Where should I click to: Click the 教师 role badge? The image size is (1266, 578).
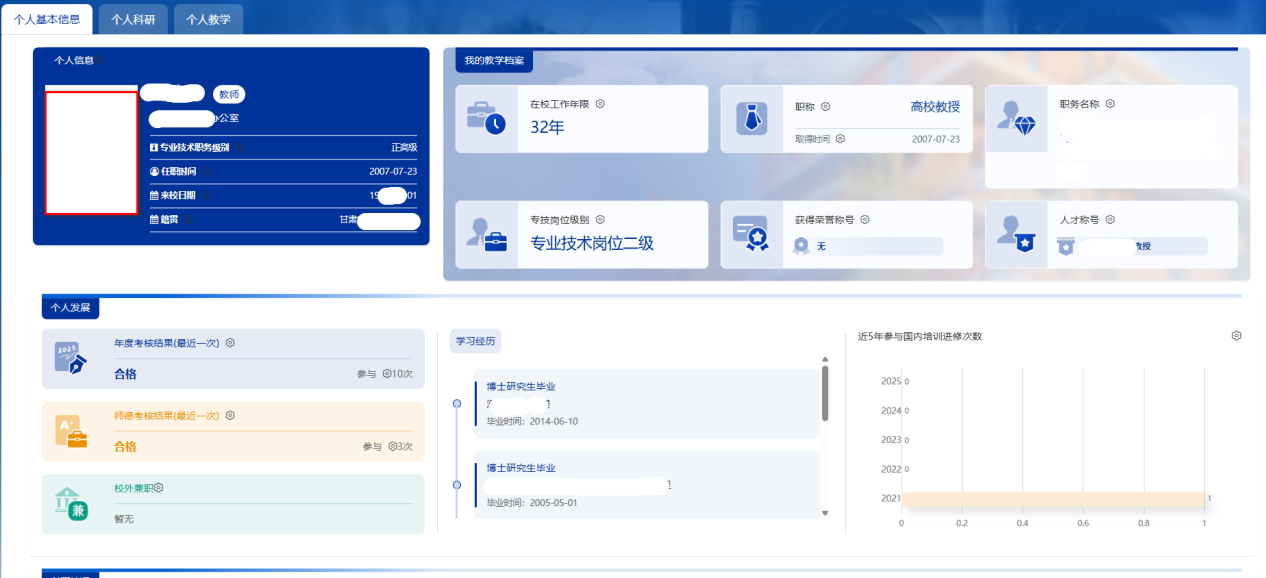pyautogui.click(x=229, y=94)
